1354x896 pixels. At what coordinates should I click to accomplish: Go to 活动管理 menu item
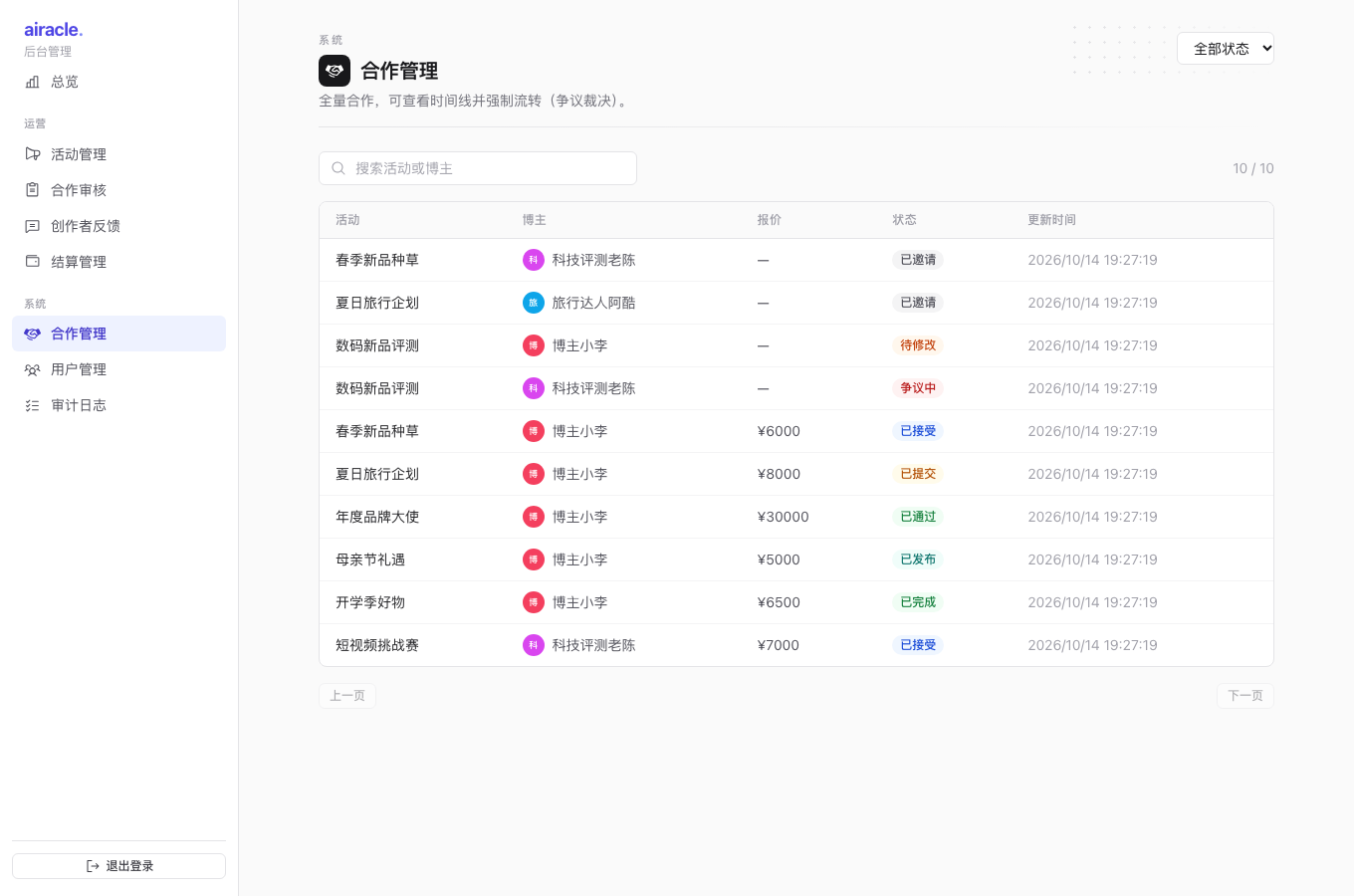click(x=118, y=154)
